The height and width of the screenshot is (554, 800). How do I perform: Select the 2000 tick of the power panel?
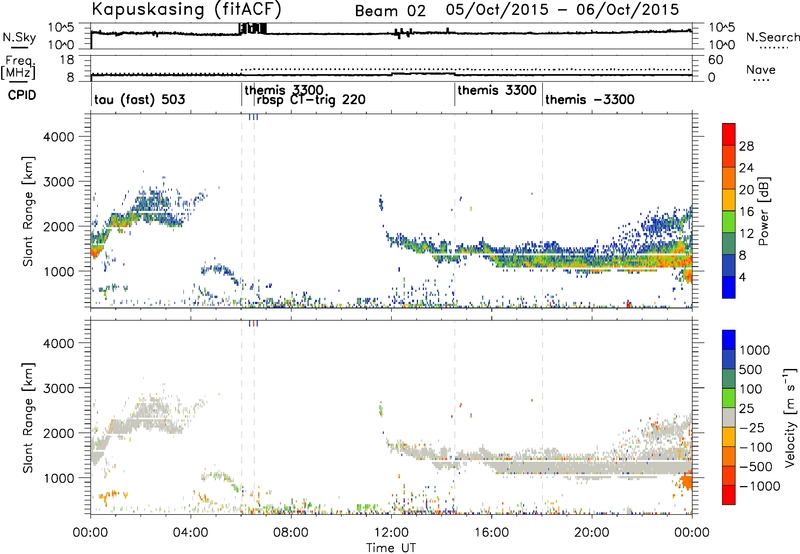[x=59, y=226]
